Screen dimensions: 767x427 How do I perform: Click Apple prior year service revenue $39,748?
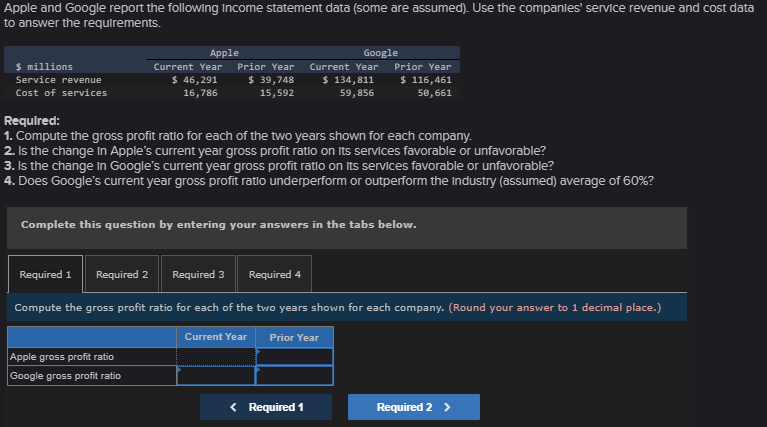click(271, 80)
